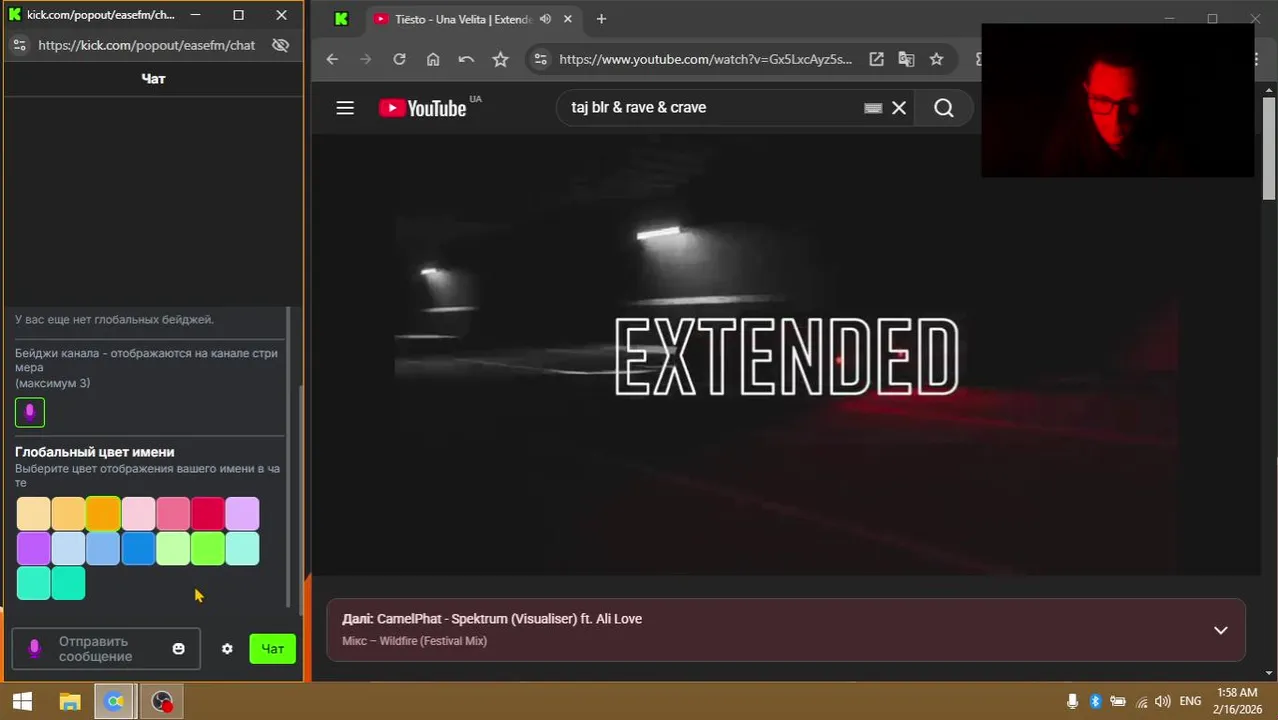
Task: Open Kick chat settings gear
Action: 227,649
